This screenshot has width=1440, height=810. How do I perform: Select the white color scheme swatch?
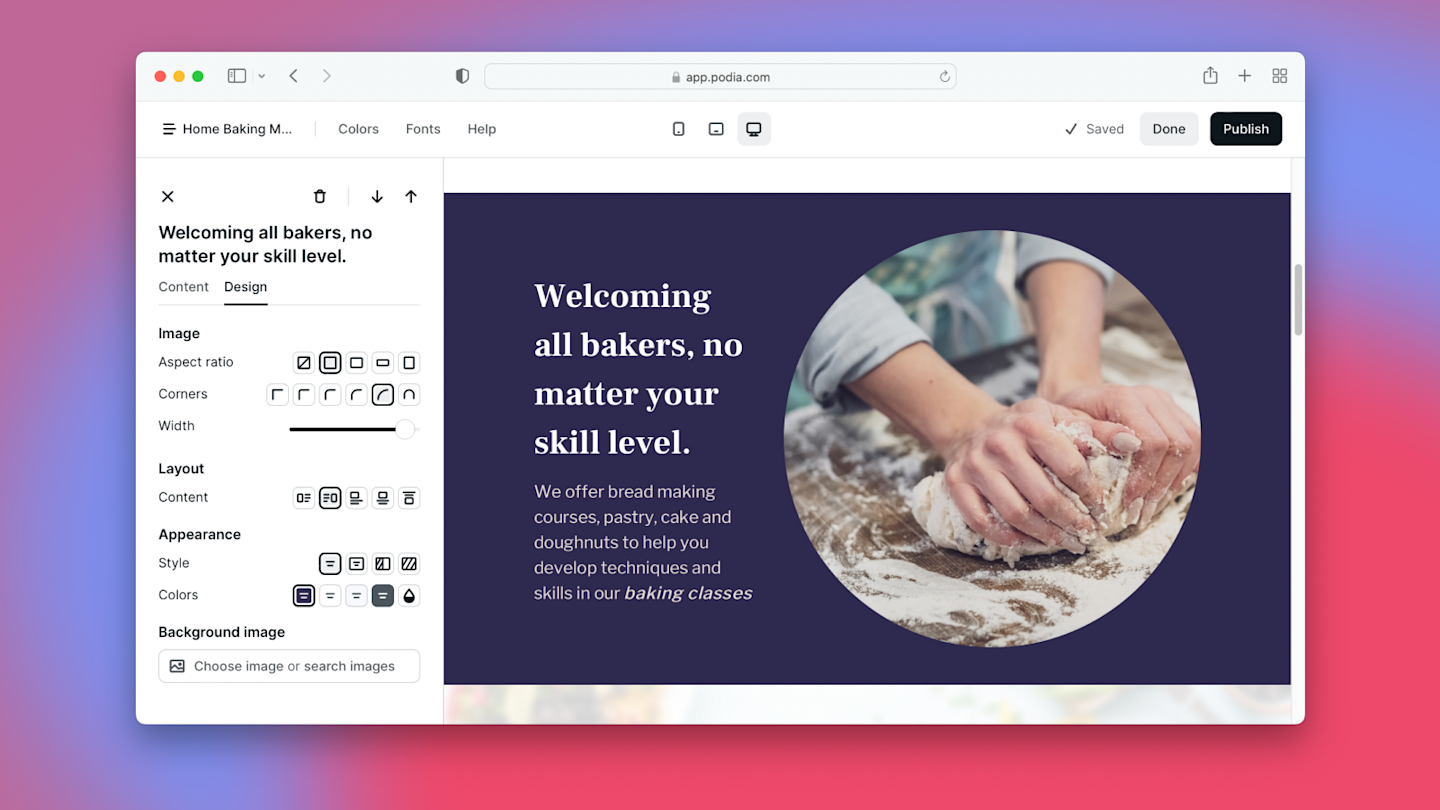click(x=330, y=596)
